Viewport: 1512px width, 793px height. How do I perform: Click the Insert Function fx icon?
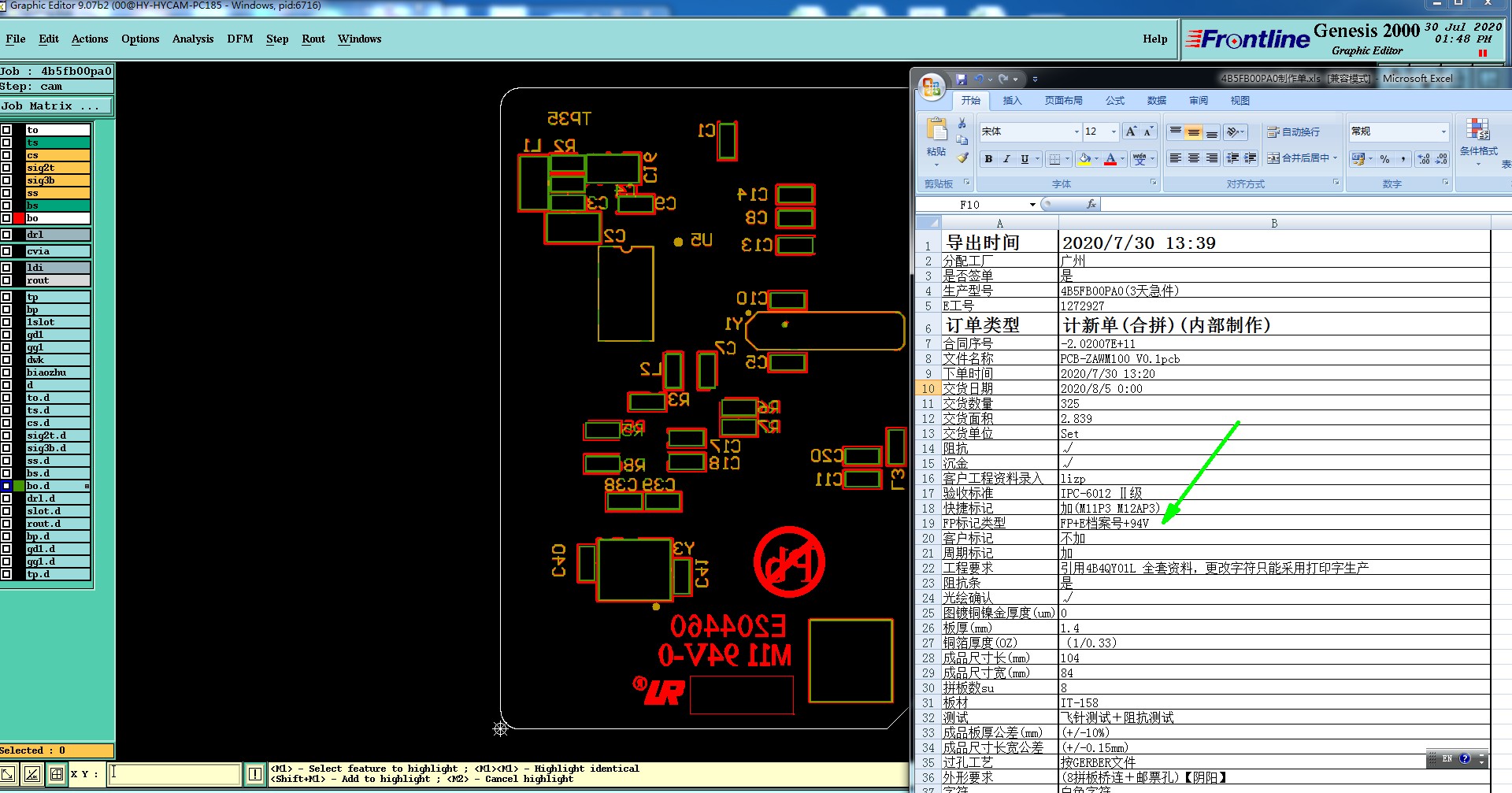coord(1091,204)
